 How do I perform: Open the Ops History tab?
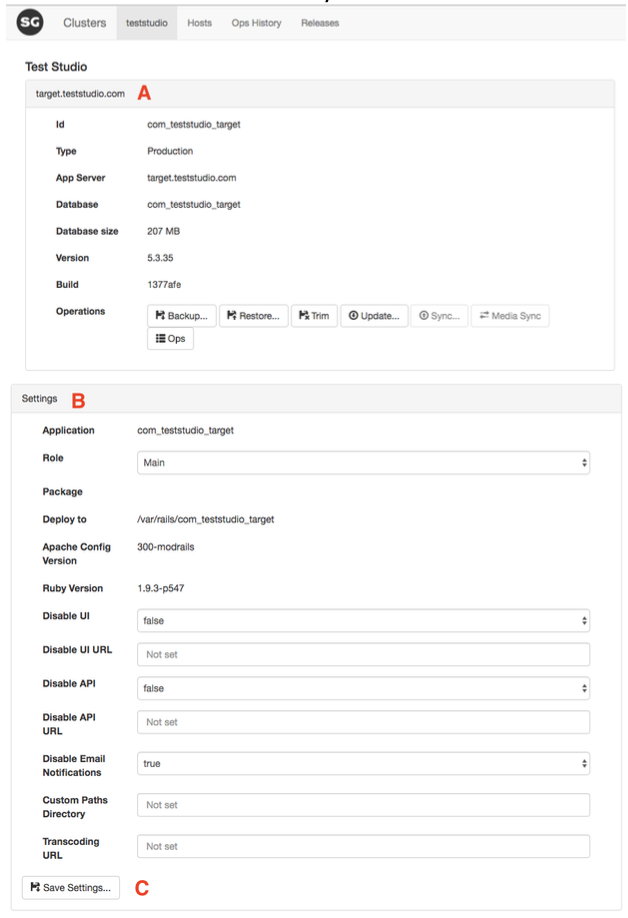click(256, 23)
